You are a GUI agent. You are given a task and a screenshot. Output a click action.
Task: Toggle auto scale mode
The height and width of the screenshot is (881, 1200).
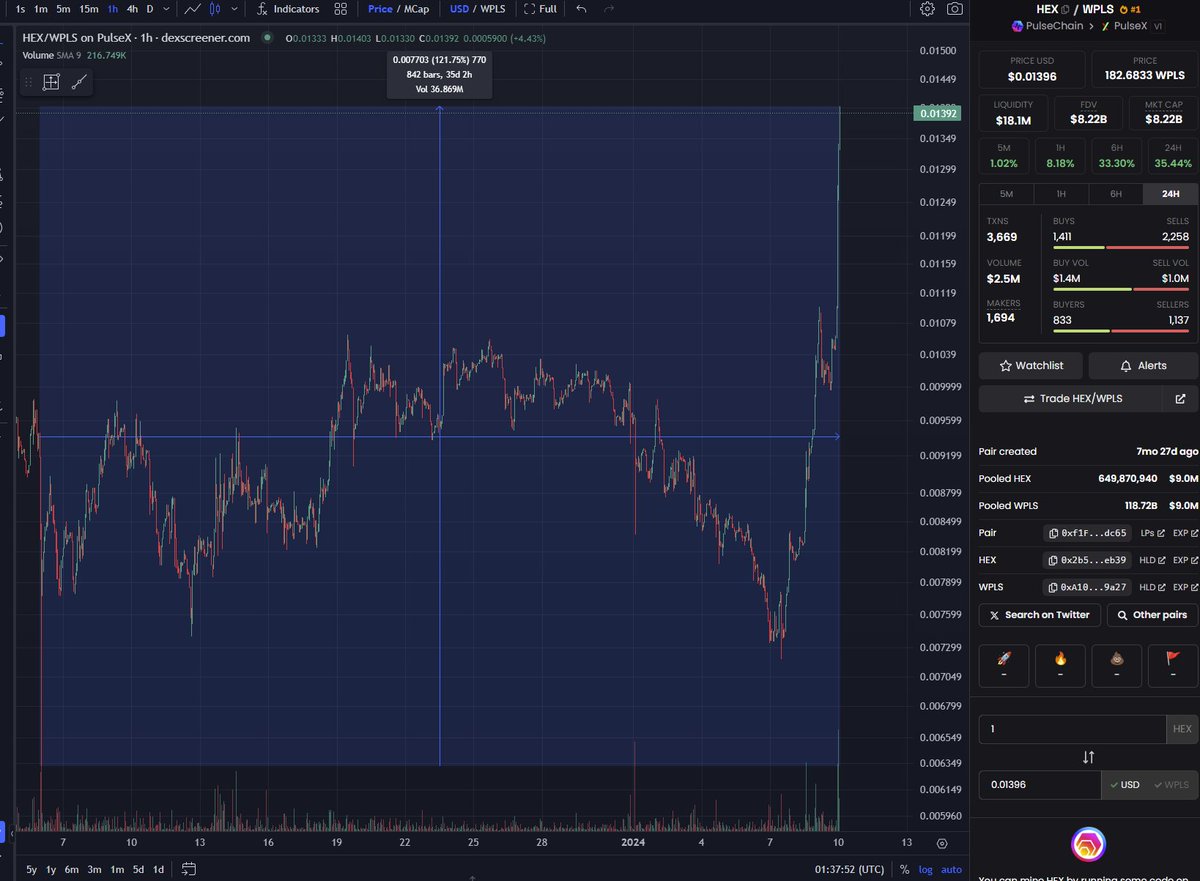[x=951, y=869]
